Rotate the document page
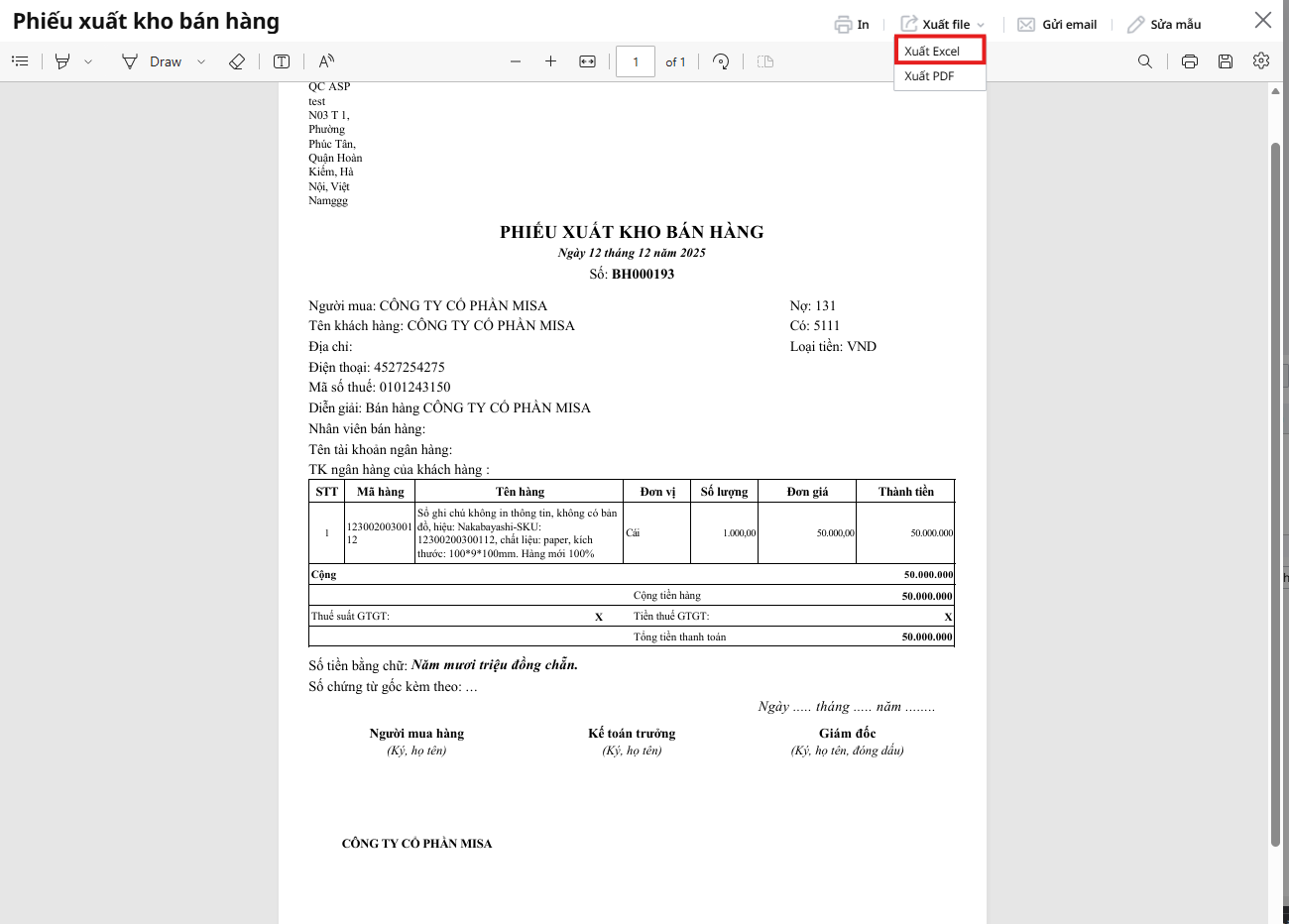Viewport: 1289px width, 924px height. [721, 61]
